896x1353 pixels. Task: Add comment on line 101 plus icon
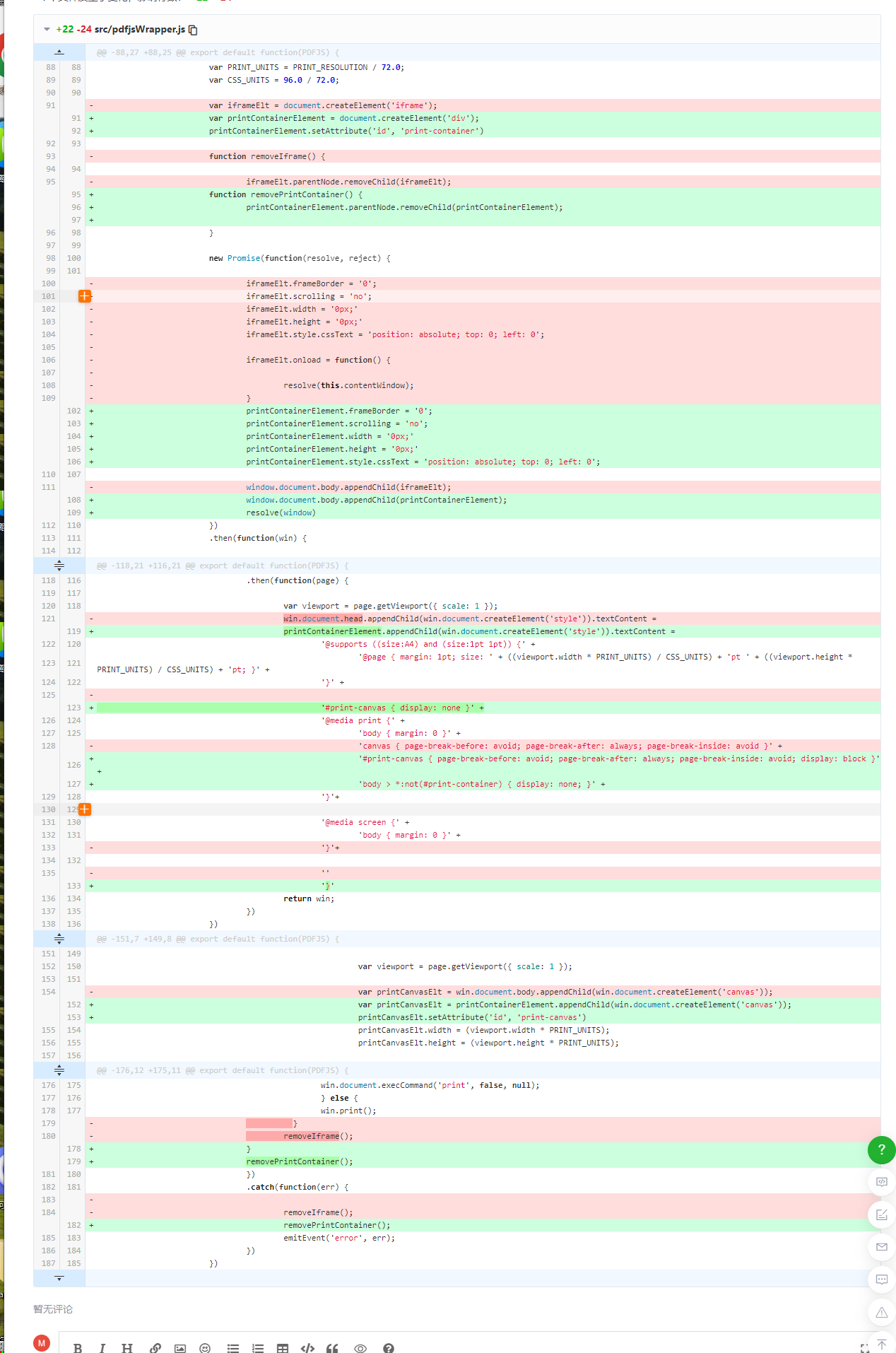tap(85, 296)
